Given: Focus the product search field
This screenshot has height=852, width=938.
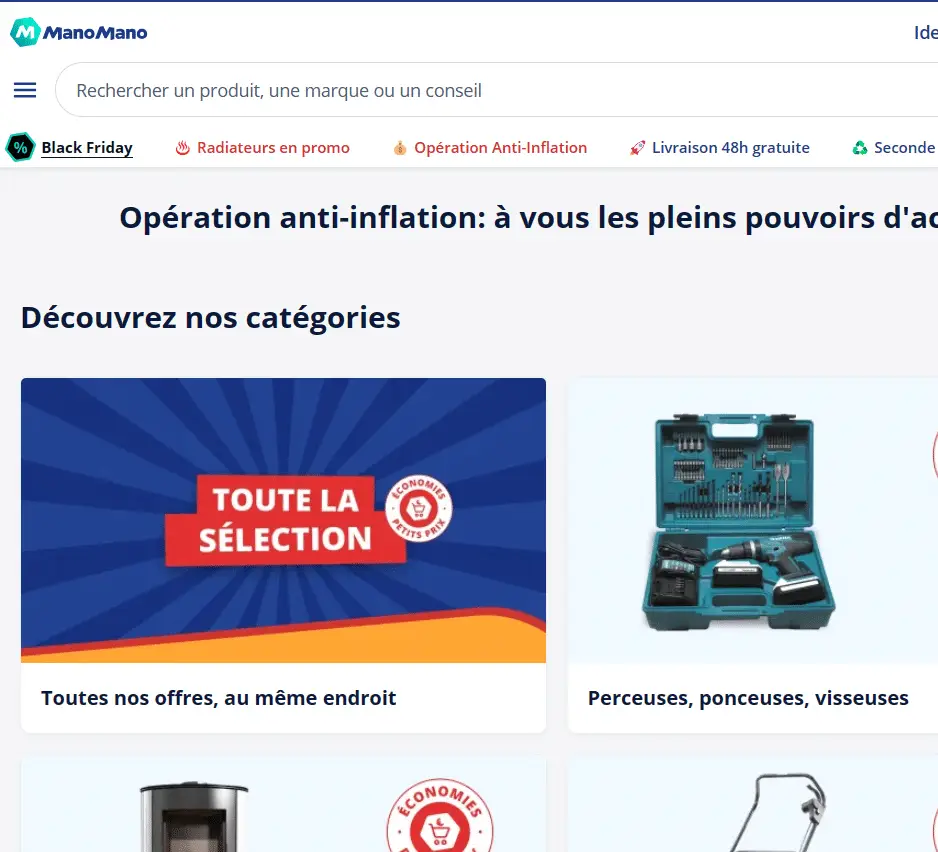Looking at the screenshot, I should coord(497,90).
